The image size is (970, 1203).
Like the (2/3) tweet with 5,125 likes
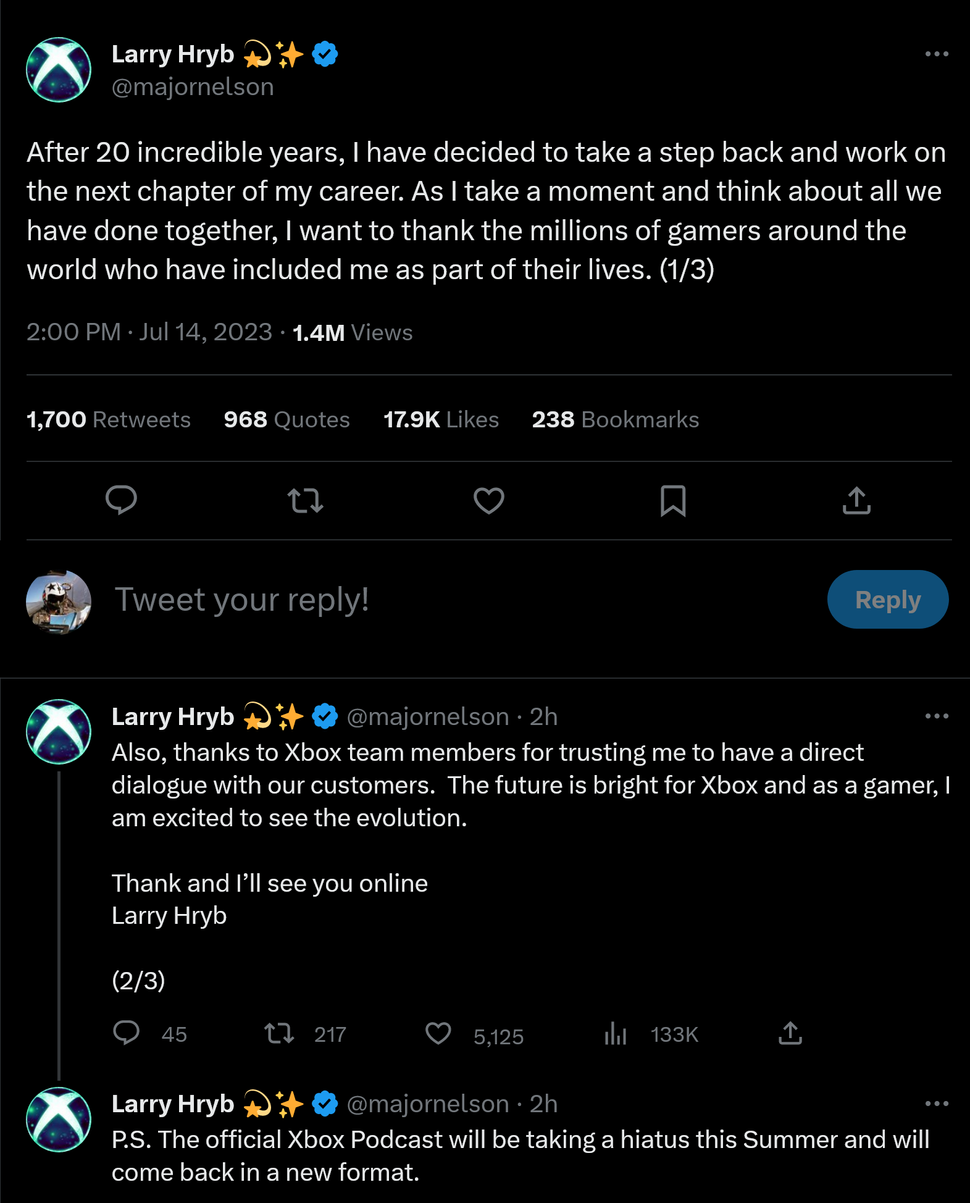439,1034
